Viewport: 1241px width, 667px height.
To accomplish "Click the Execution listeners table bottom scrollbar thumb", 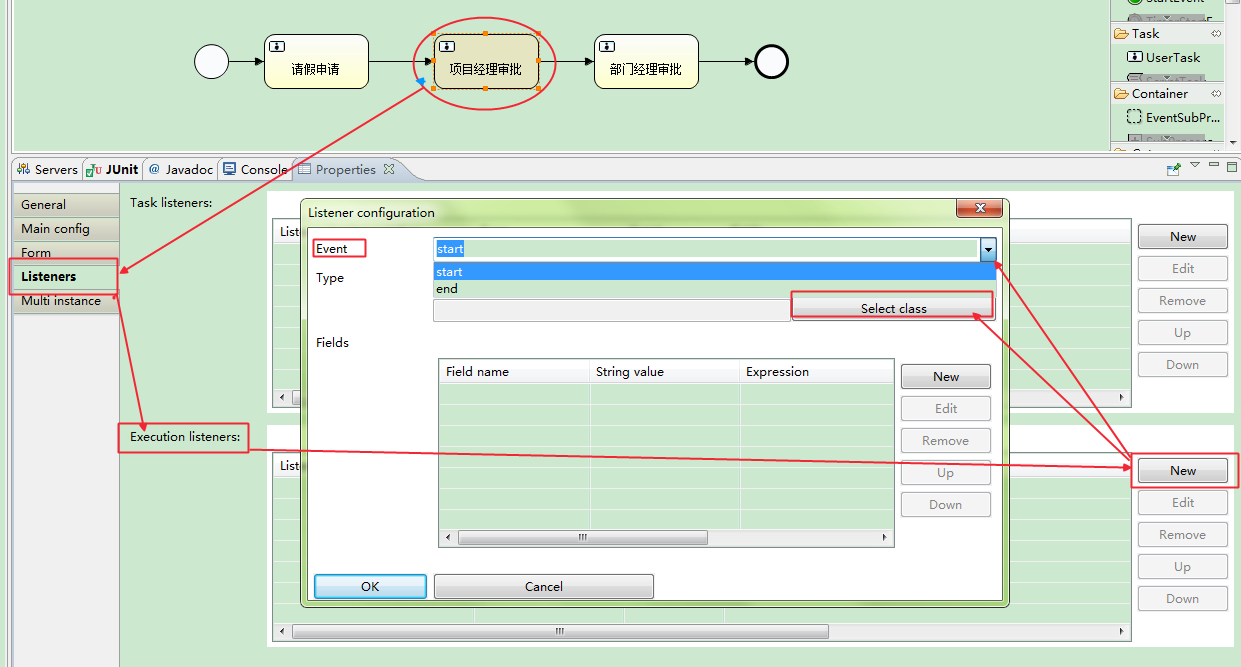I will coord(560,631).
